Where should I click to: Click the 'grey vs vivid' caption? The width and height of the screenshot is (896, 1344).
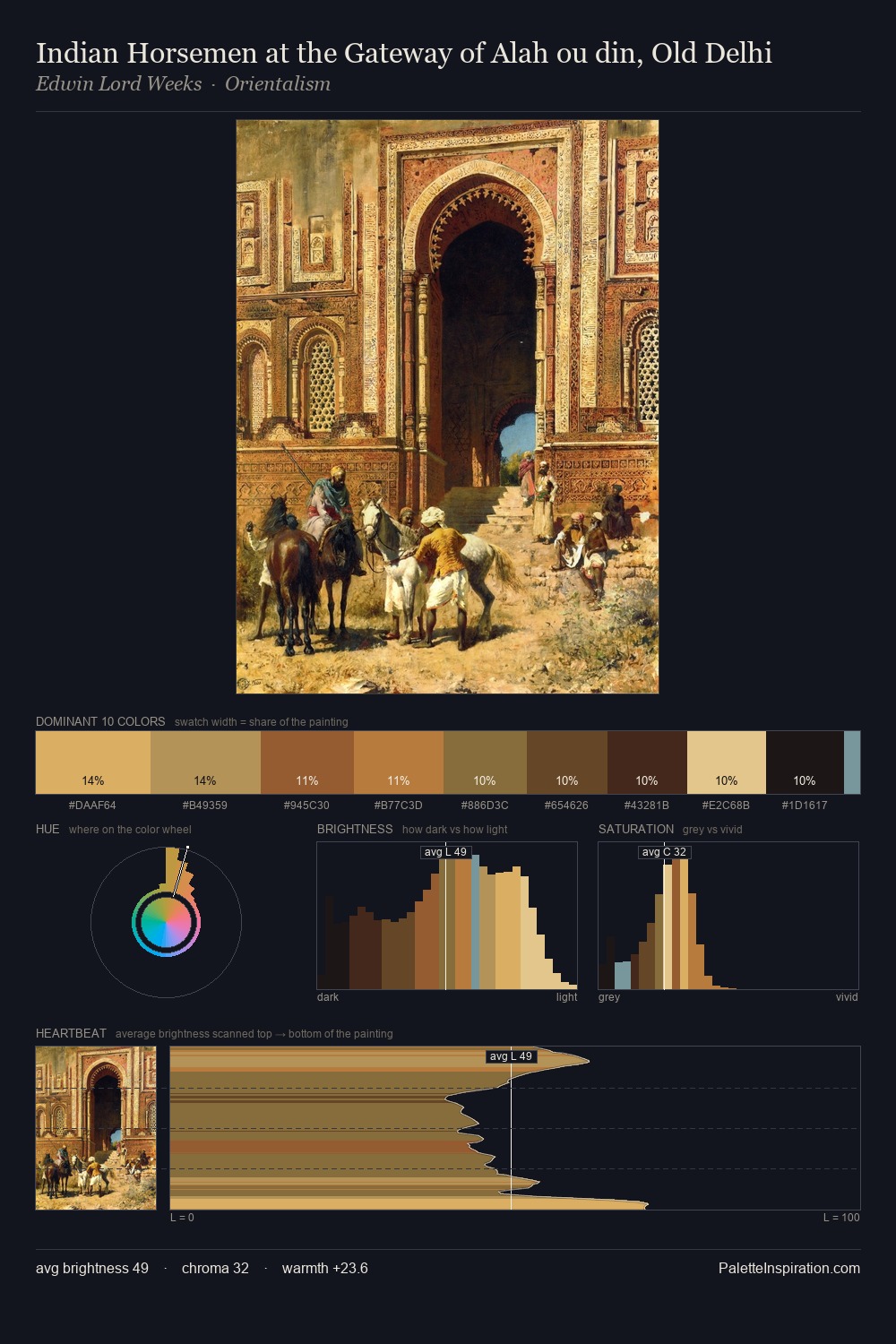click(x=712, y=829)
